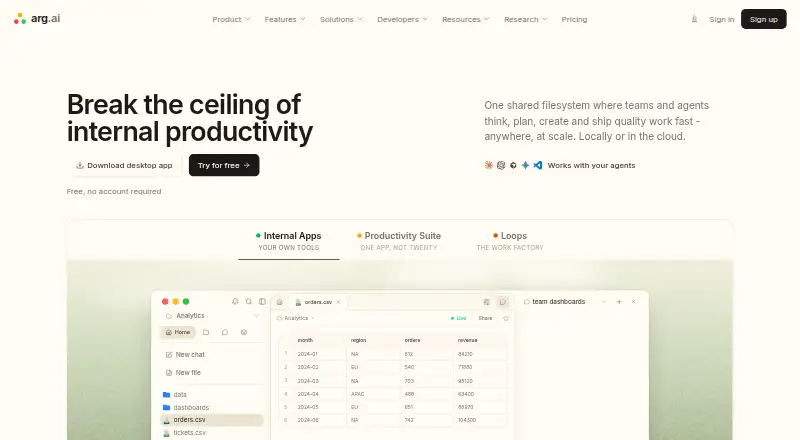
Task: Switch to the Productivity Suite tab
Action: click(398, 241)
